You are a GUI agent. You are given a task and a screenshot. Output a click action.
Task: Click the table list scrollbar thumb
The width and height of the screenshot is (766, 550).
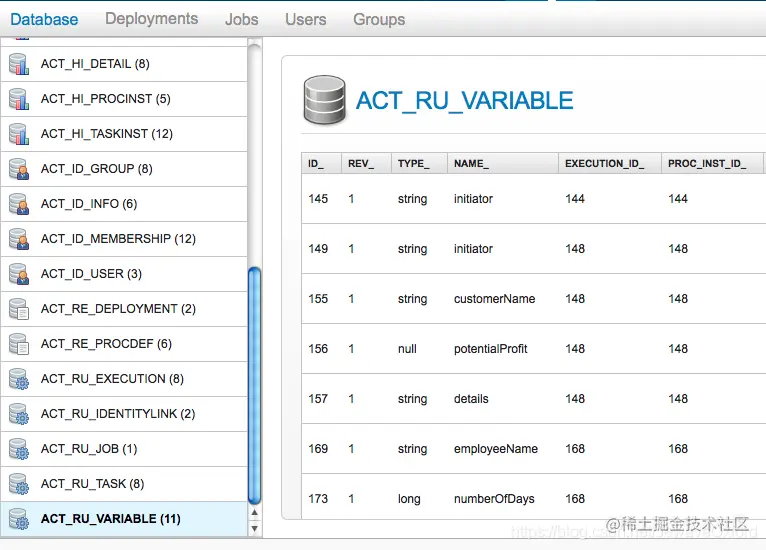(255, 386)
